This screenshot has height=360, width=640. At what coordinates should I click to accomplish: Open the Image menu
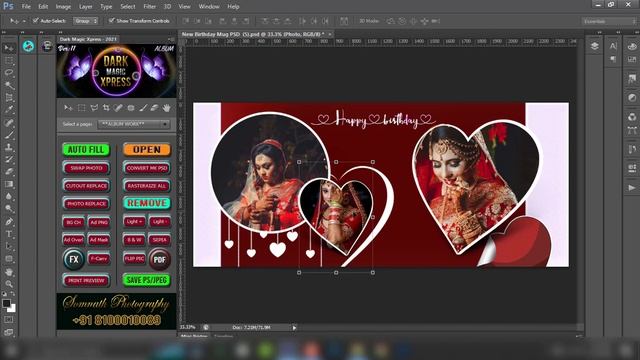[x=63, y=7]
